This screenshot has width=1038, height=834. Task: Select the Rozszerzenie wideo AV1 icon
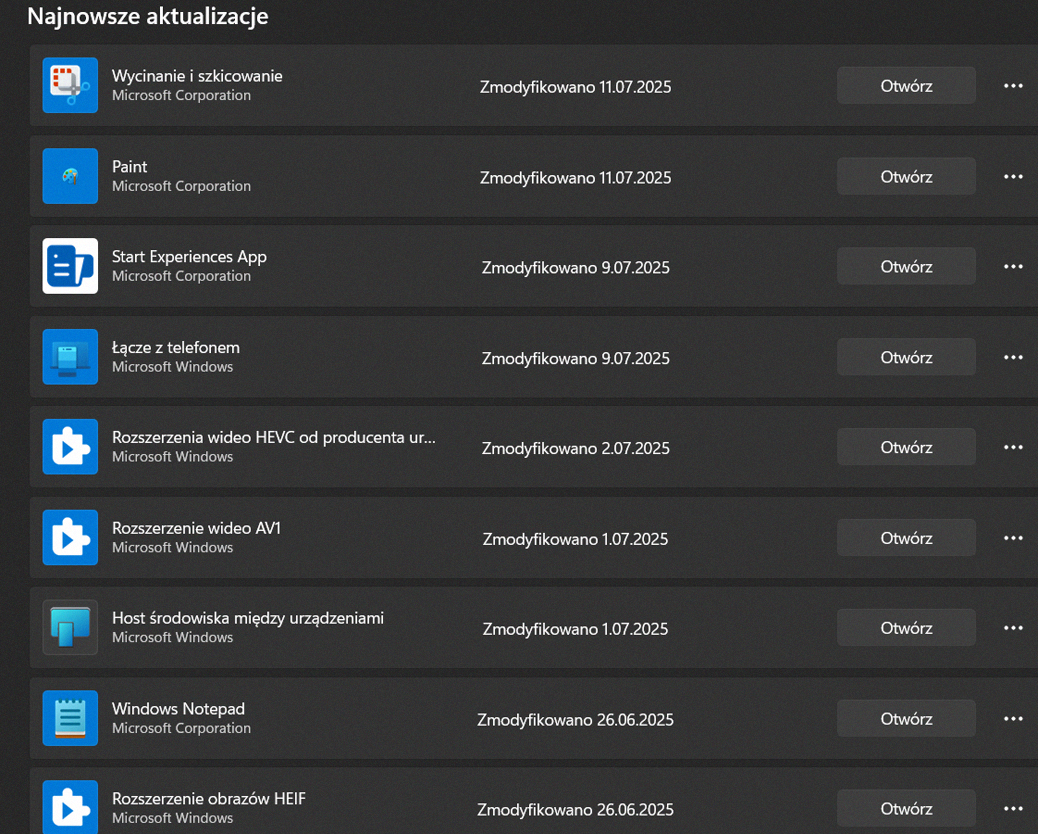coord(70,537)
